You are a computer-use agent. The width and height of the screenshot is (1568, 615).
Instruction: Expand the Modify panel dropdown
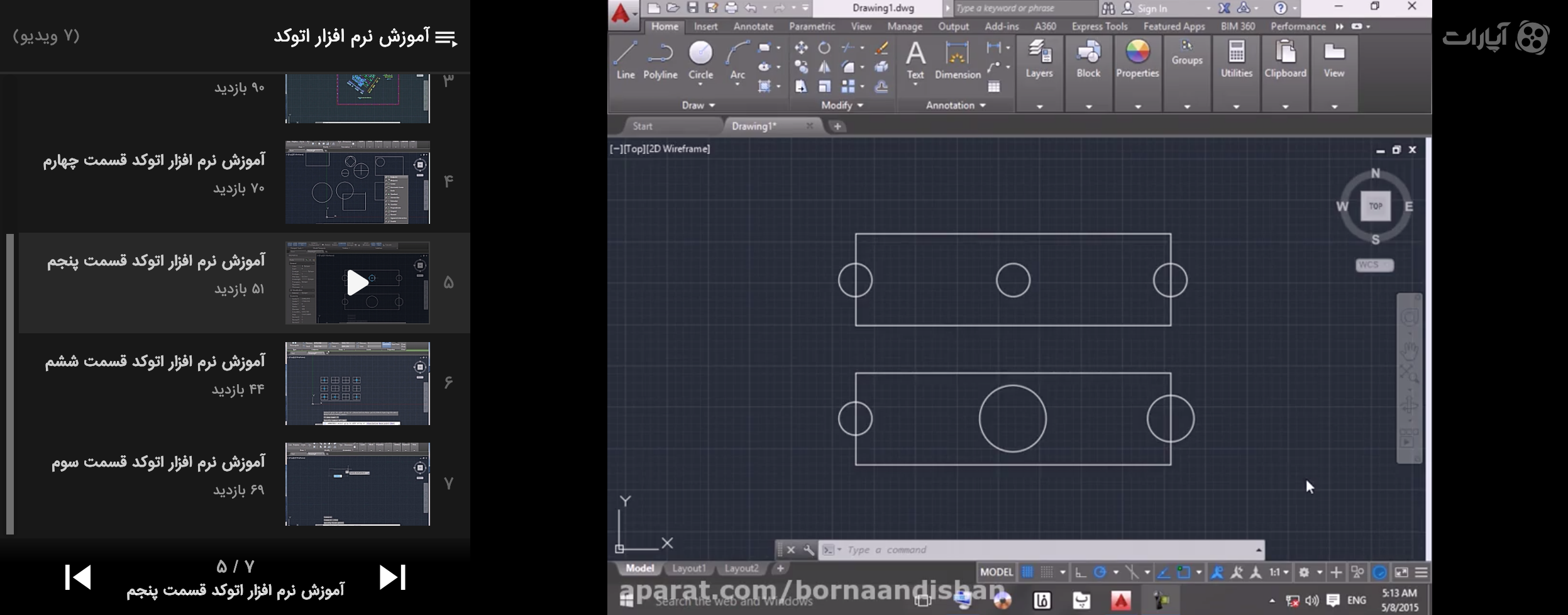click(x=842, y=105)
